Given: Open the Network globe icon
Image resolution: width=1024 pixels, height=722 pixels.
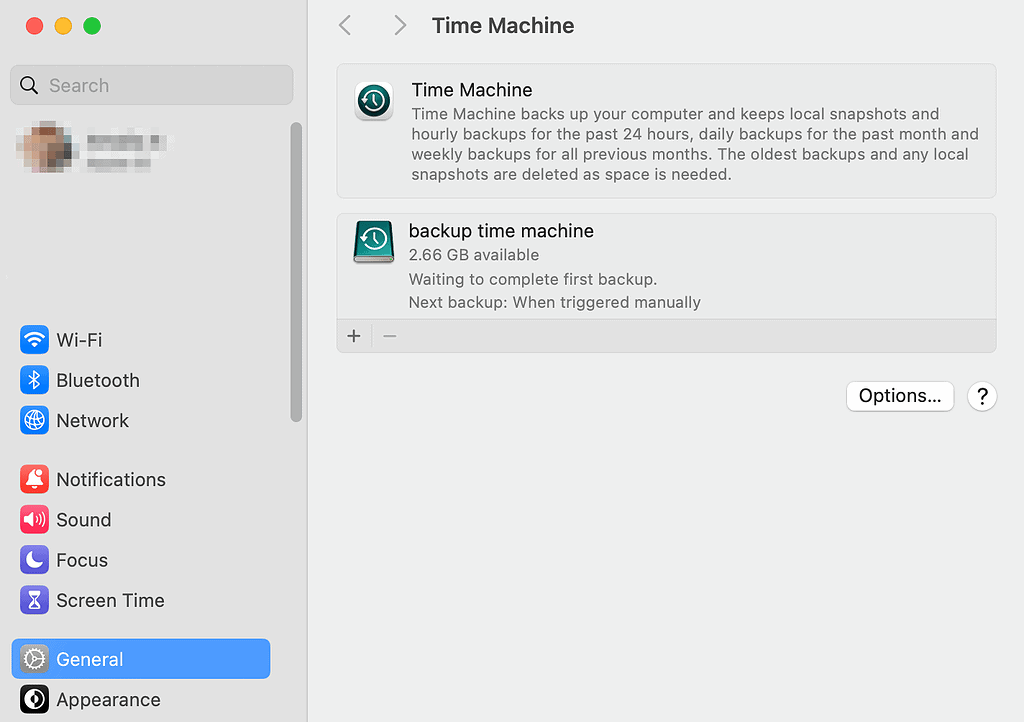Looking at the screenshot, I should tap(34, 420).
